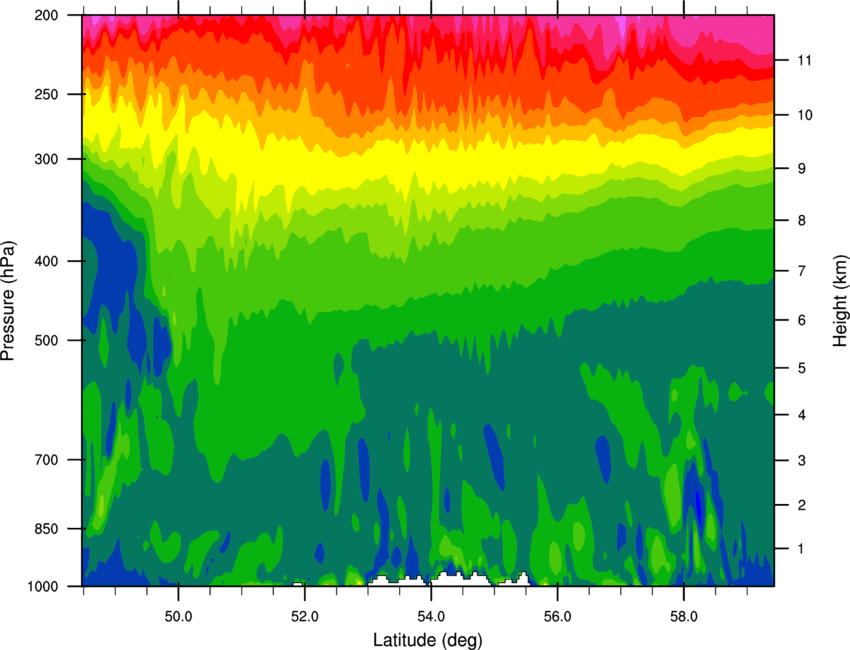Click the 'Latitude (deg)' axis title
The image size is (850, 650).
pos(428,640)
